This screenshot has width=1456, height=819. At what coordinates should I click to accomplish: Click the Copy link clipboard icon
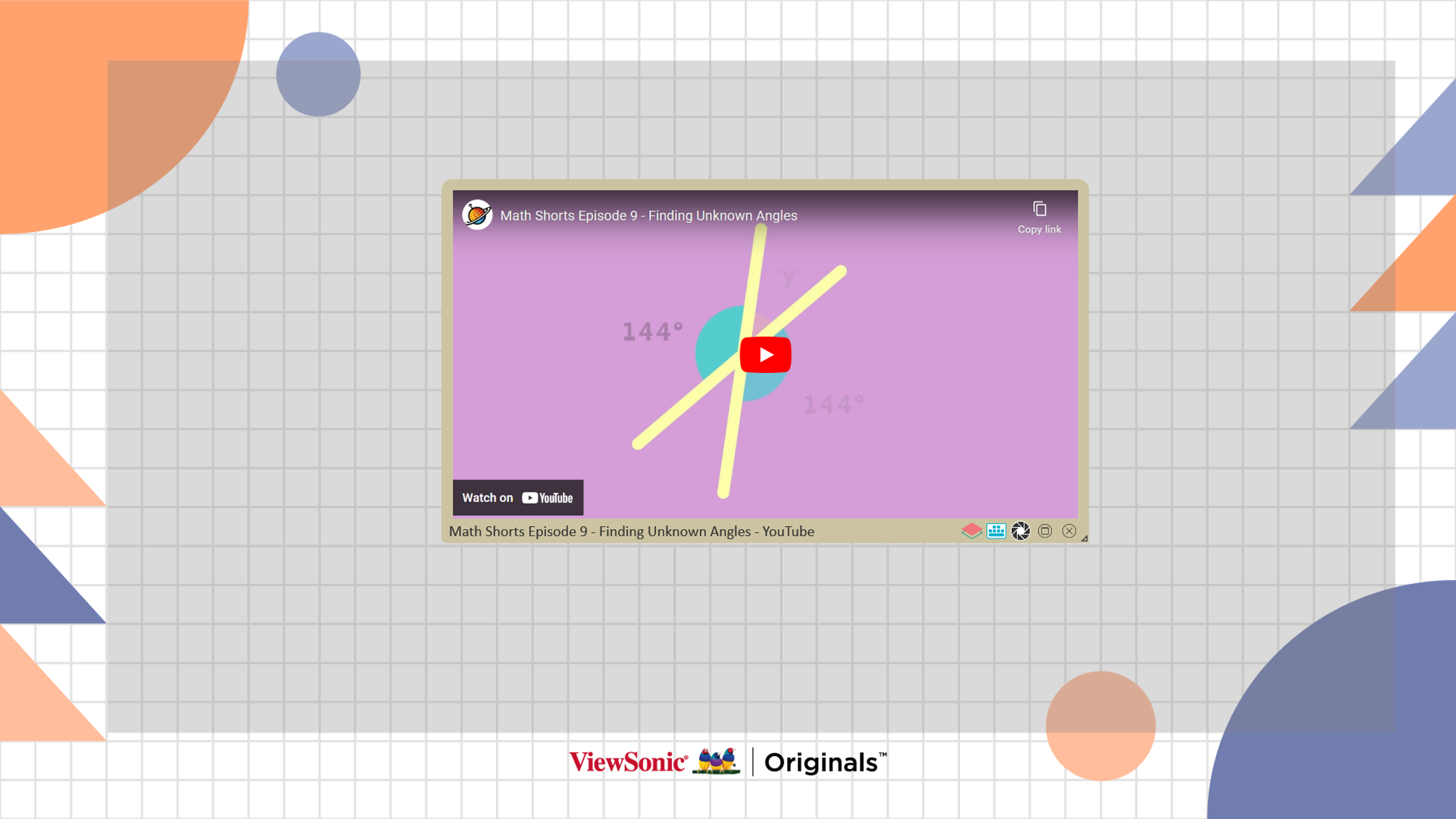[x=1039, y=209]
